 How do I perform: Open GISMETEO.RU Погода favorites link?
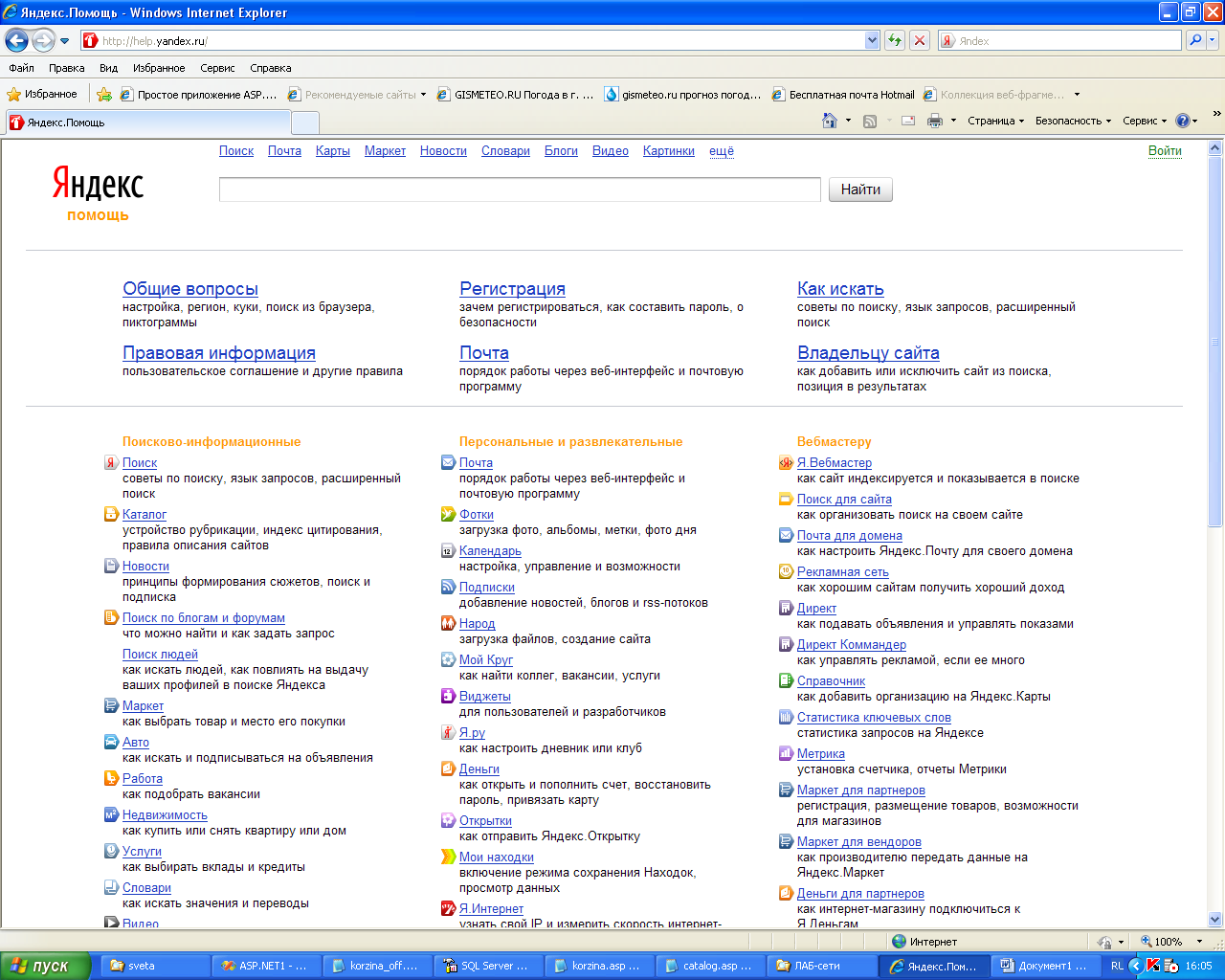[x=515, y=95]
